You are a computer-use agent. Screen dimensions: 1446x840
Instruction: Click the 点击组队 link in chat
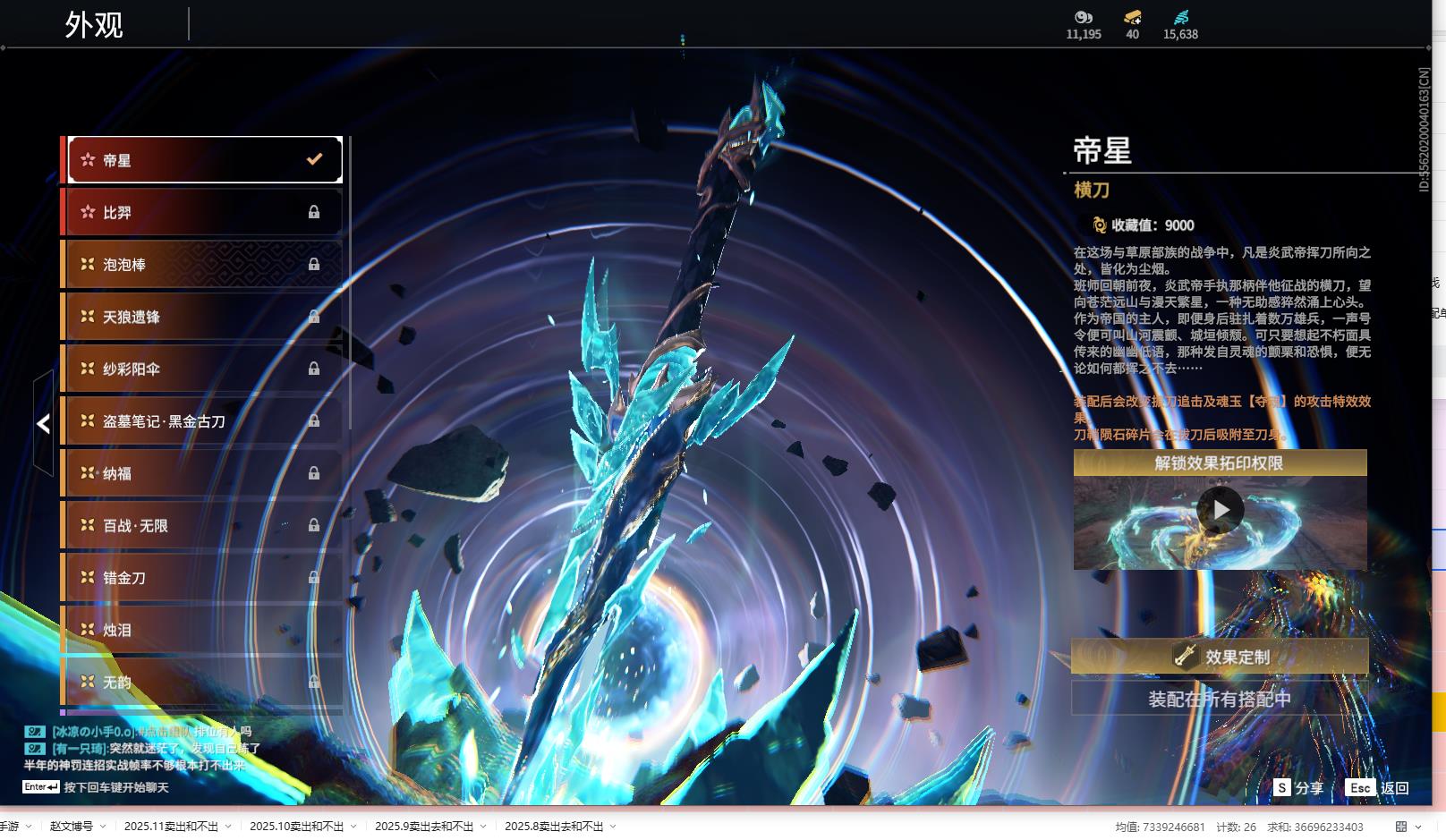coord(166,732)
